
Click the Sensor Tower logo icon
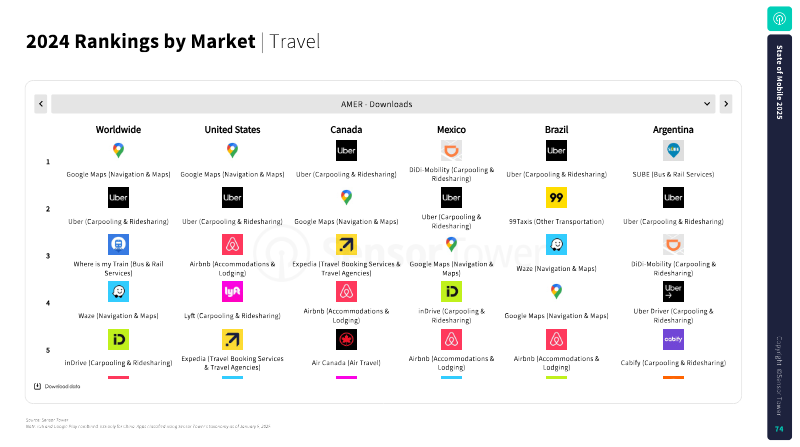tap(779, 19)
